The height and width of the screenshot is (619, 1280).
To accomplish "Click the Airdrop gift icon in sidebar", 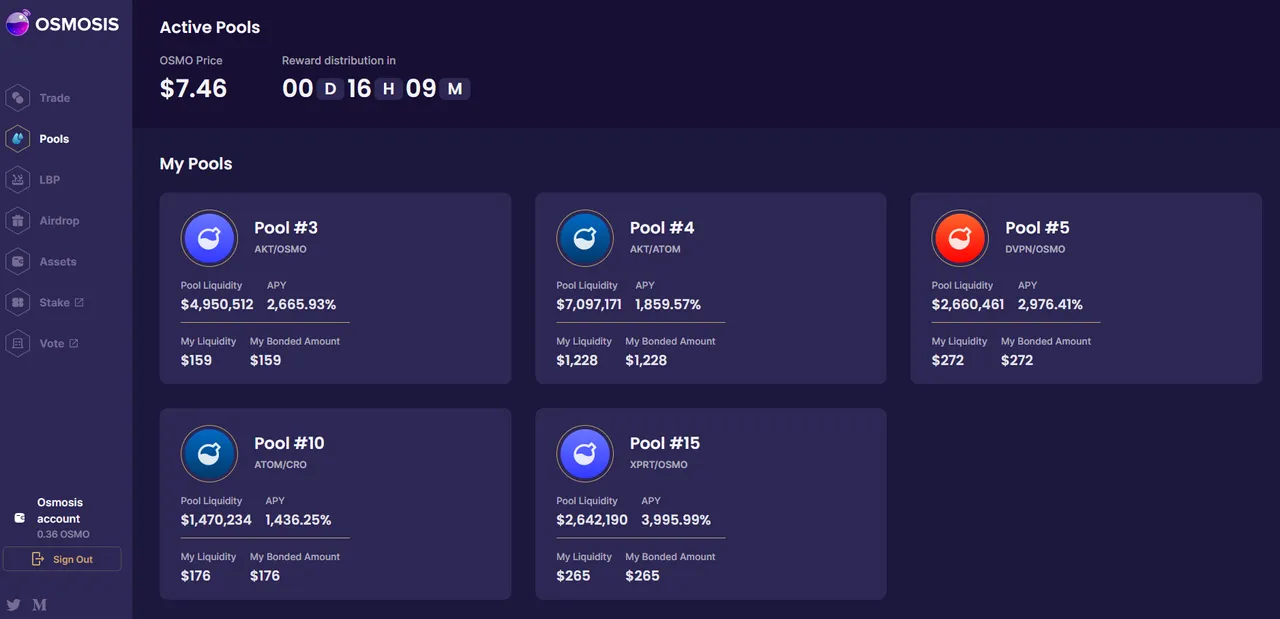I will click(18, 221).
